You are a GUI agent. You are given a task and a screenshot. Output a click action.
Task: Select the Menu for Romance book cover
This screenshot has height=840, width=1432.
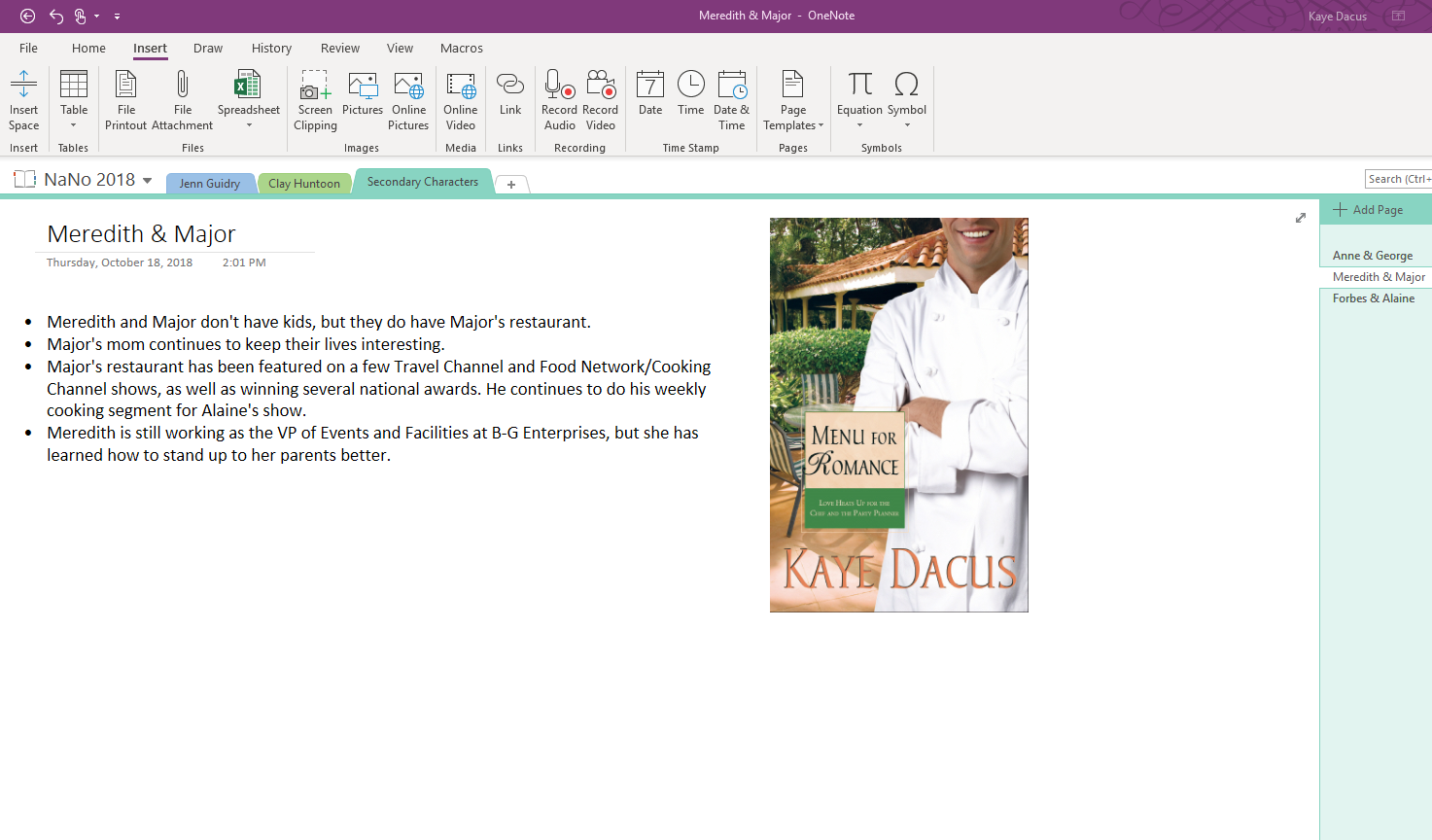pos(898,415)
